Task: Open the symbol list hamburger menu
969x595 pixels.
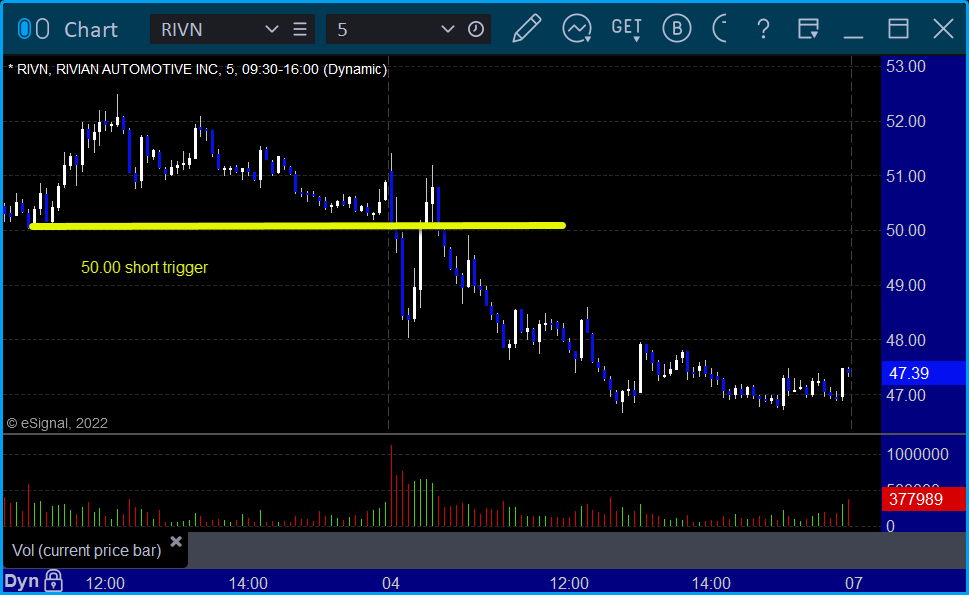Action: pos(300,29)
